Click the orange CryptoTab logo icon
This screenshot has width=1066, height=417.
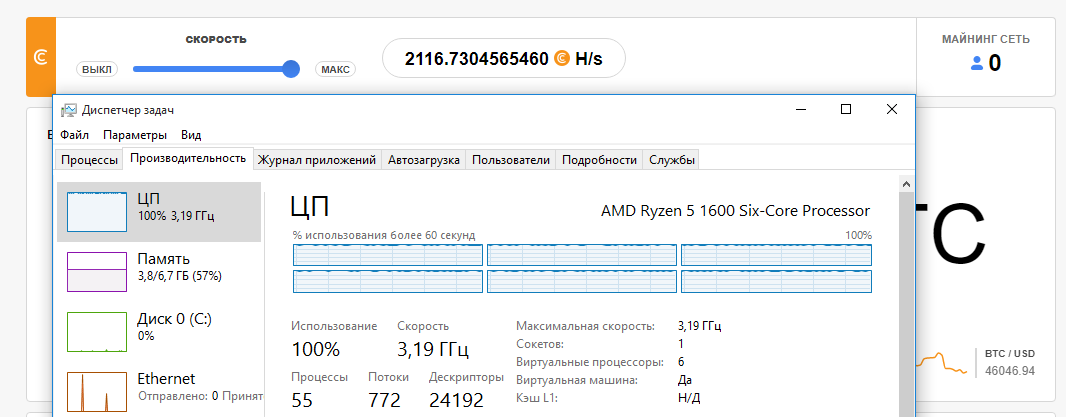pyautogui.click(x=40, y=59)
